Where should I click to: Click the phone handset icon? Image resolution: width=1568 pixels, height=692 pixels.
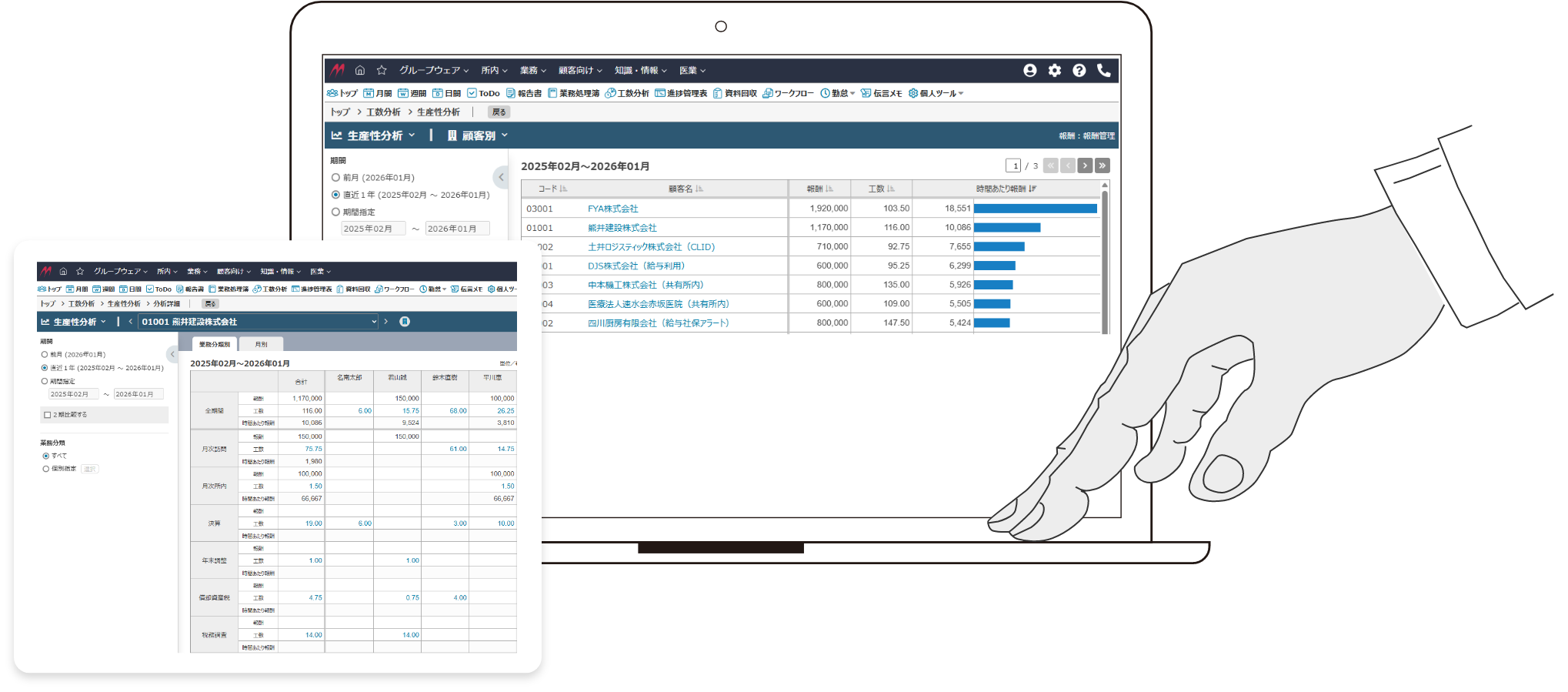pos(1103,70)
